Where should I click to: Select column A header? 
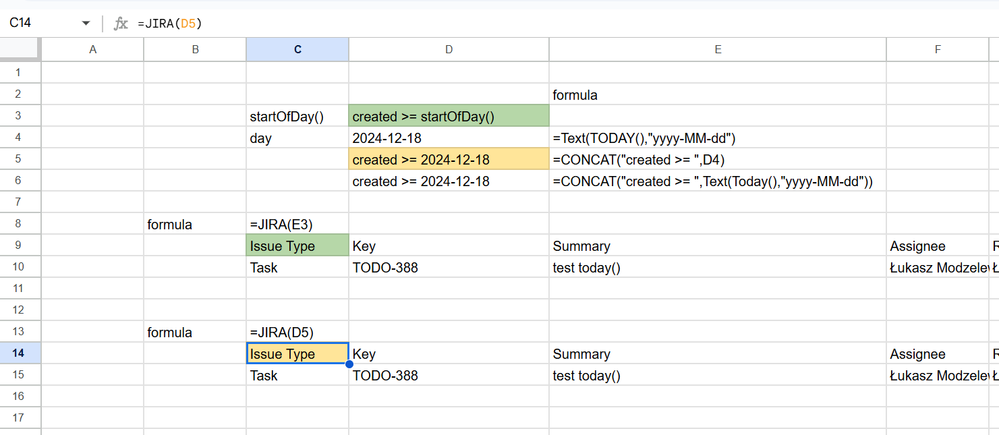pyautogui.click(x=93, y=50)
